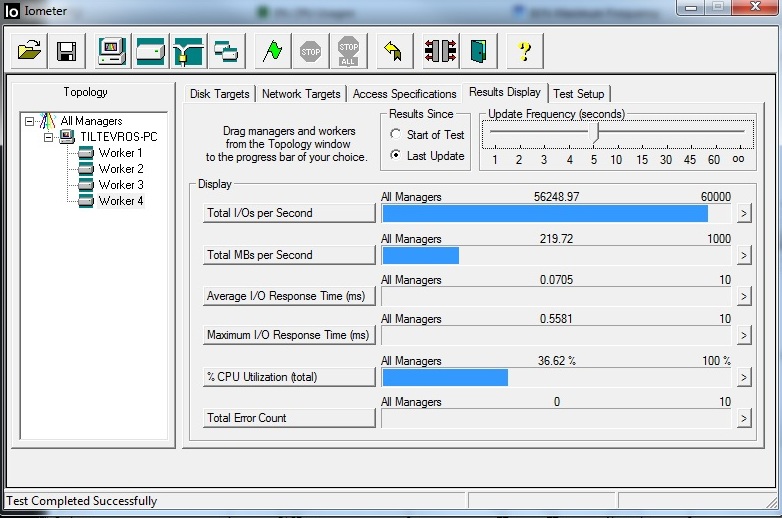
Task: Select TILTEVROS-PC in topology tree
Action: pos(119,137)
